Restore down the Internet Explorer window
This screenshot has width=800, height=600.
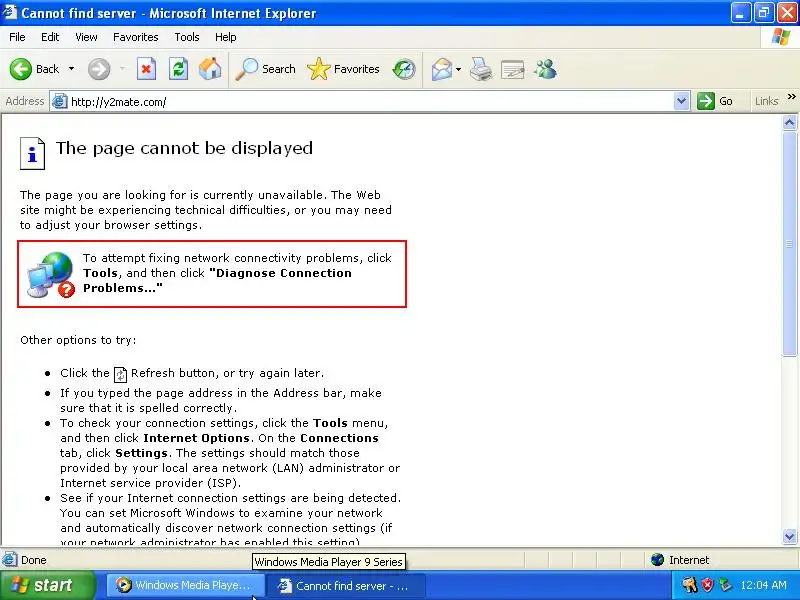click(763, 13)
